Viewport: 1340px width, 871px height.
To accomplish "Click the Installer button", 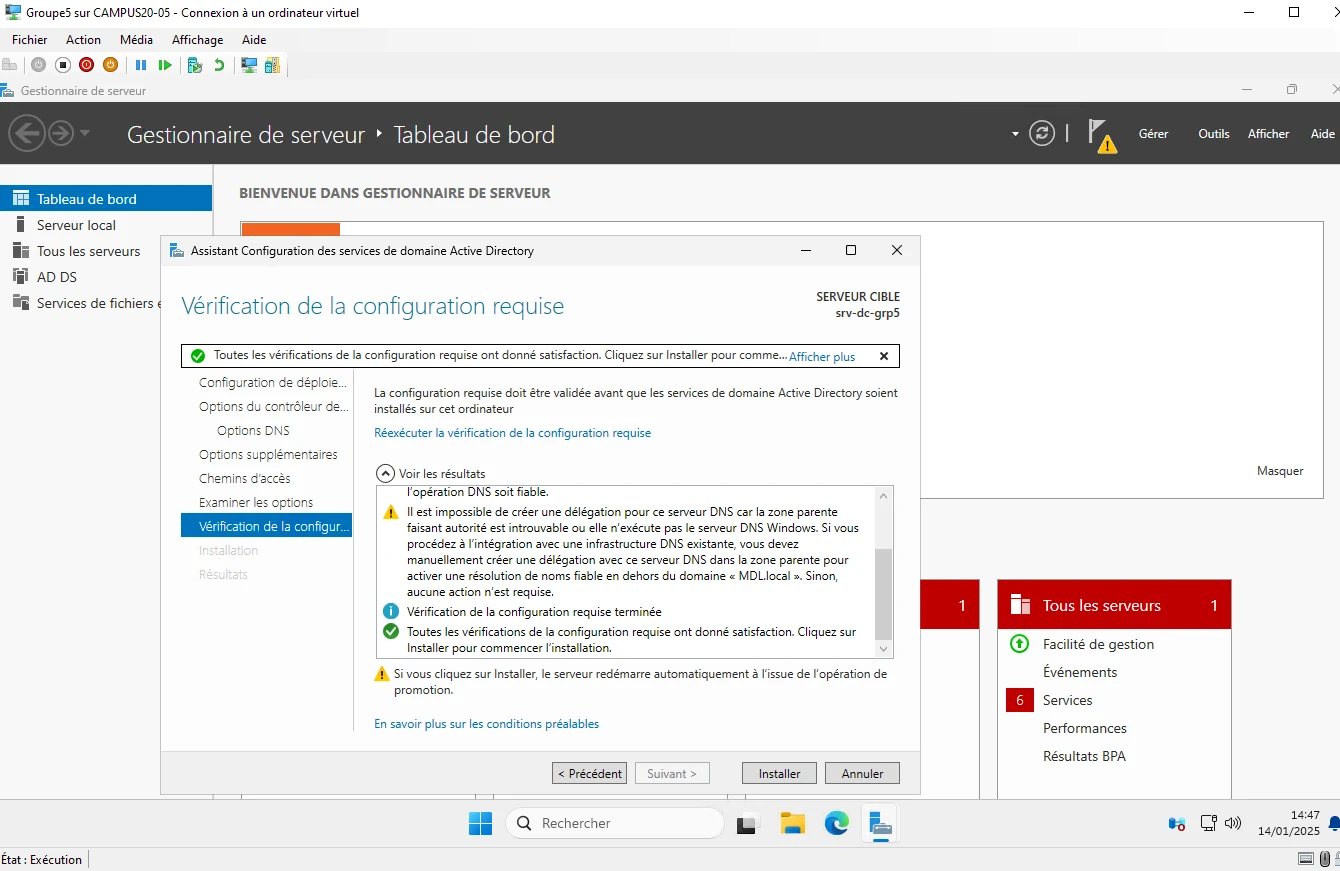I will 779,773.
